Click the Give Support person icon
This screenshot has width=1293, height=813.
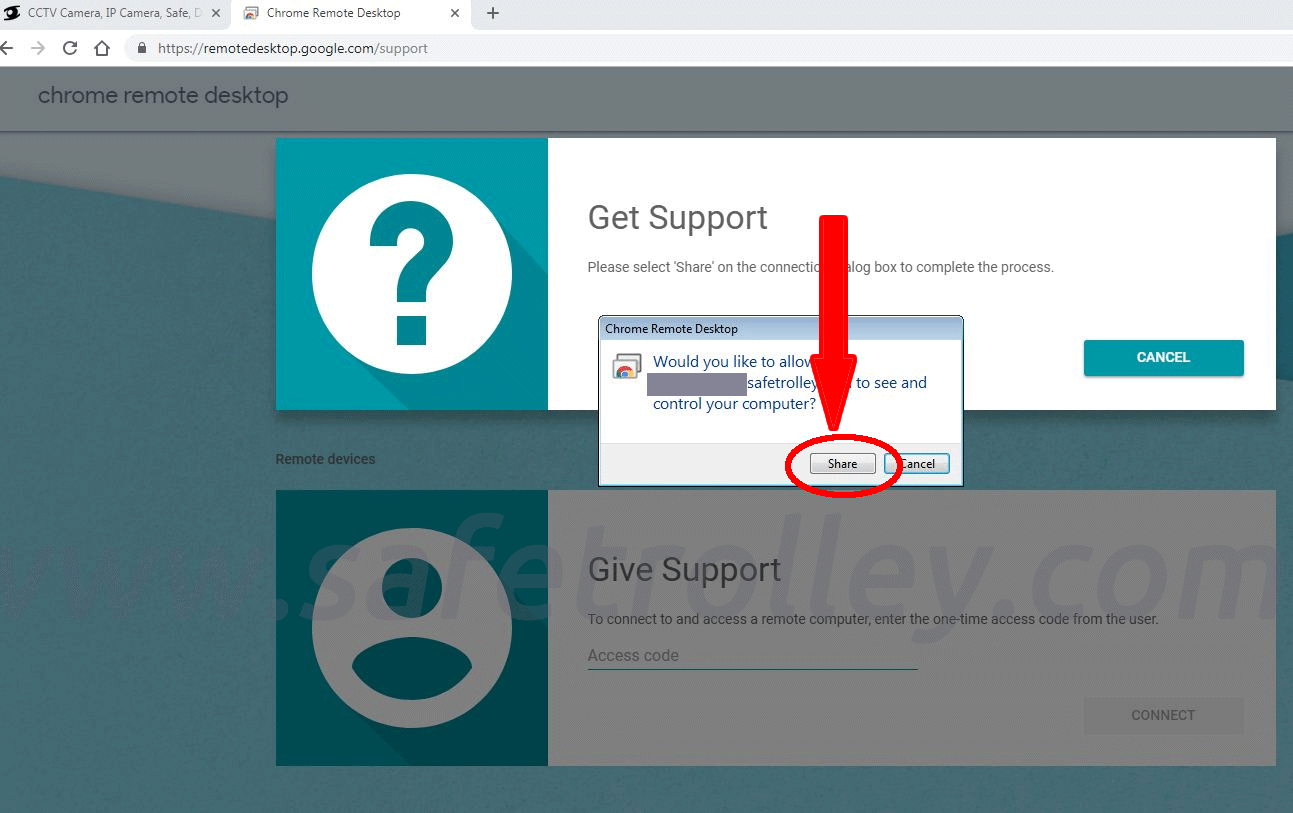click(412, 628)
